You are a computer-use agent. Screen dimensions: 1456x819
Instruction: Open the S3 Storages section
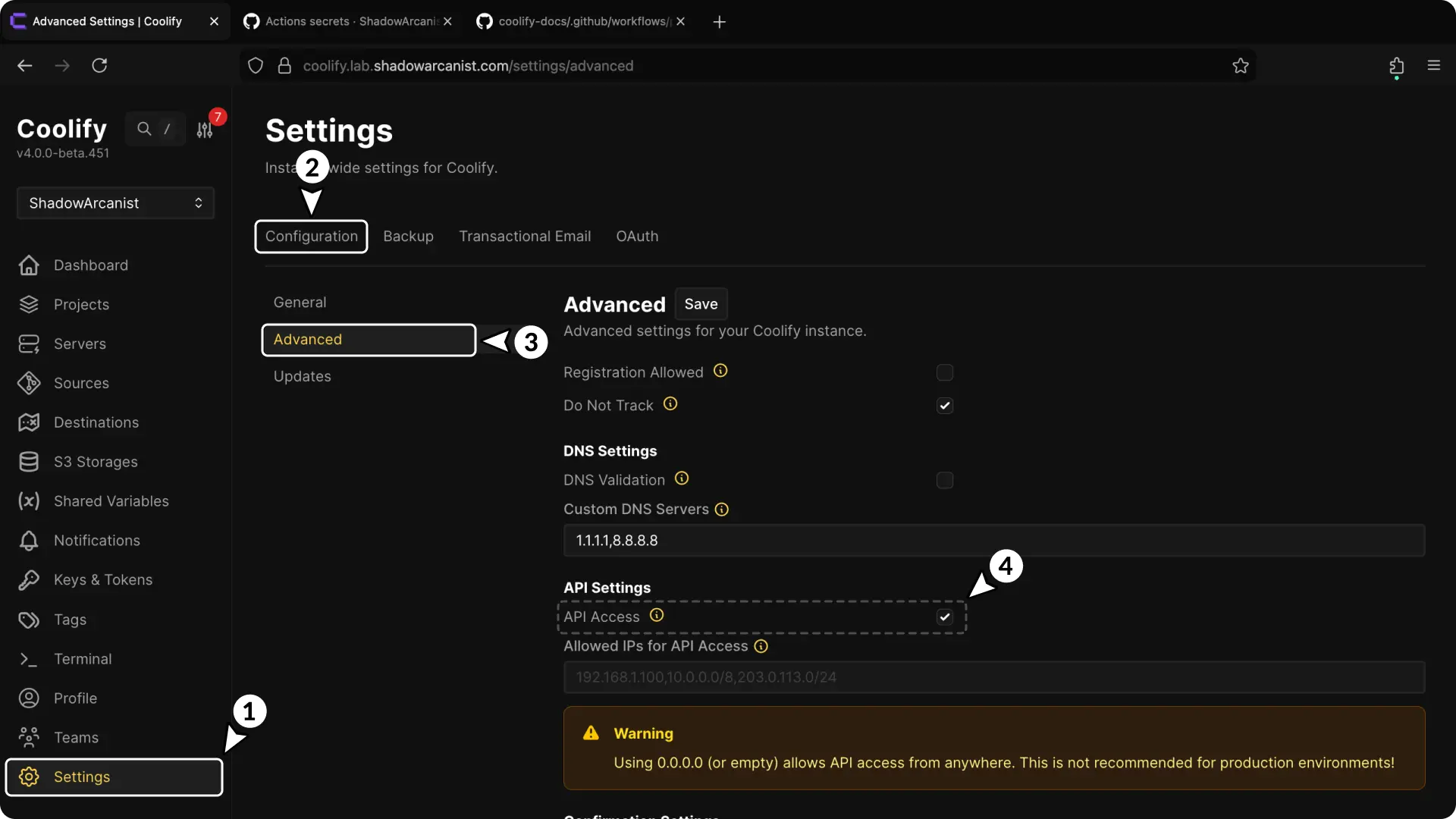(95, 462)
